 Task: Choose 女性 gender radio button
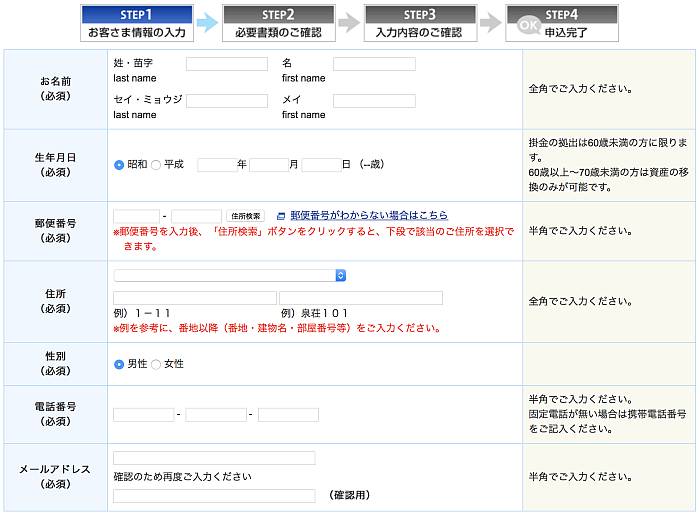click(x=156, y=364)
